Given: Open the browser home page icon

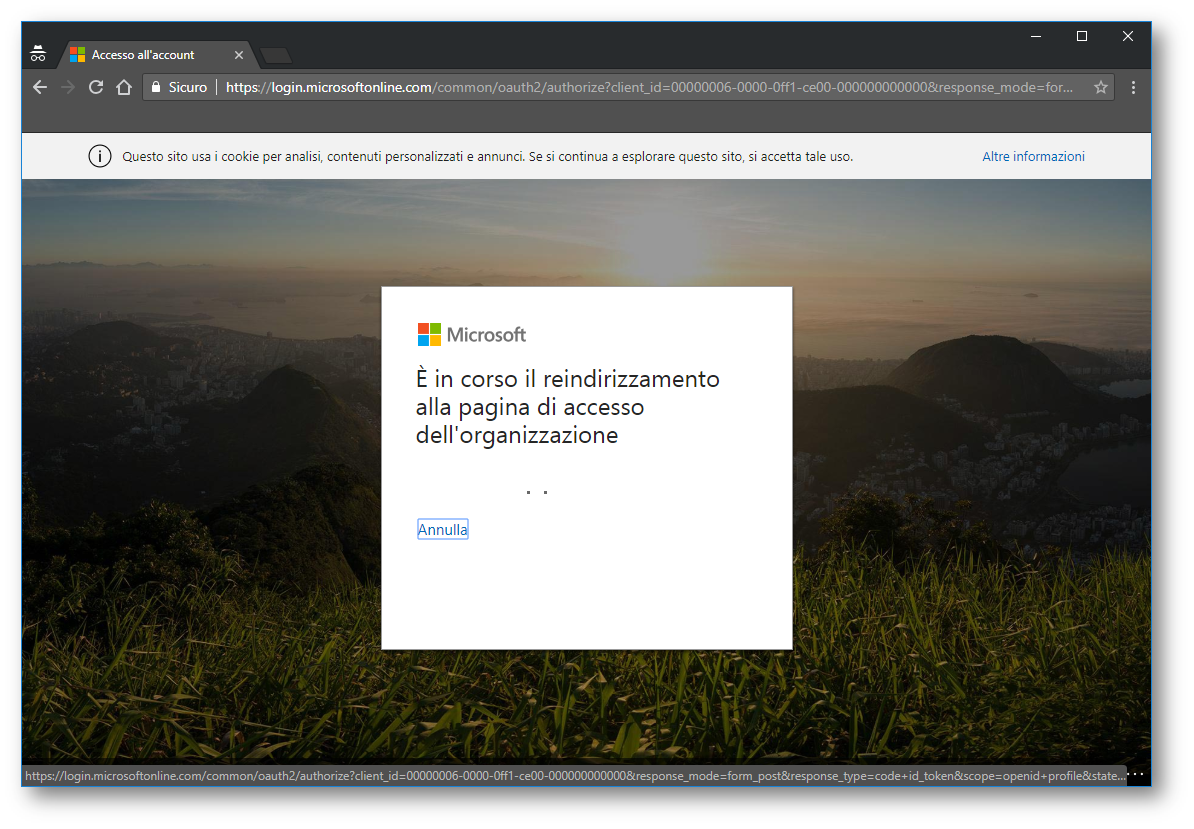Looking at the screenshot, I should click(124, 88).
